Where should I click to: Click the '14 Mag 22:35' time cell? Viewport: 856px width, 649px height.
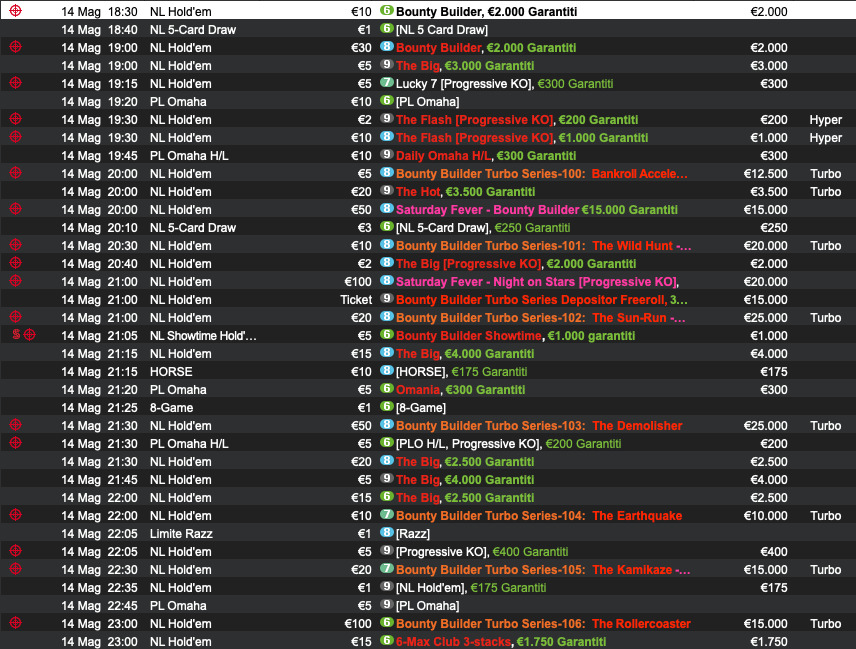[99, 588]
